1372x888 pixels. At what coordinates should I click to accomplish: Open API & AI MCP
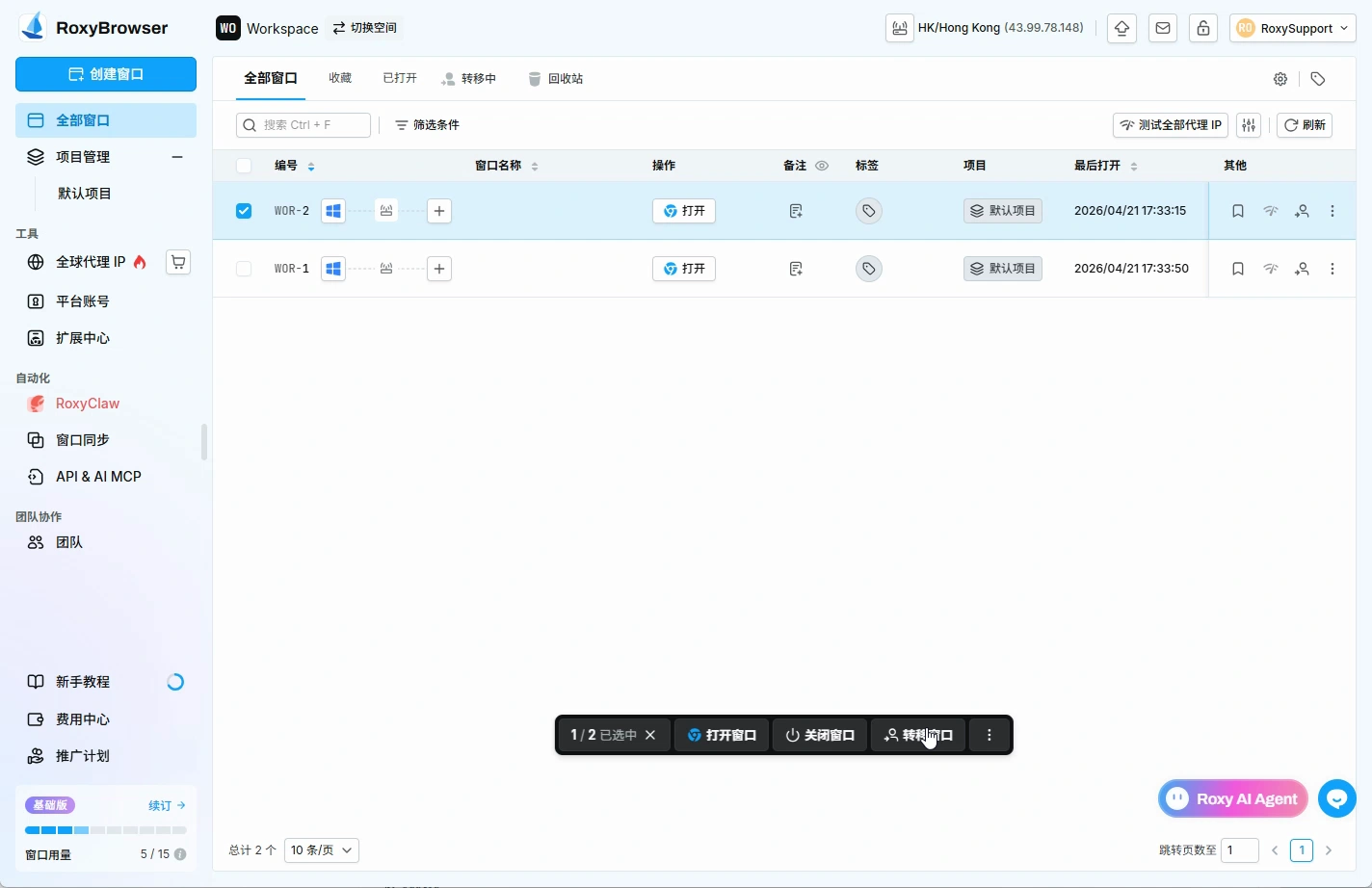pyautogui.click(x=98, y=477)
